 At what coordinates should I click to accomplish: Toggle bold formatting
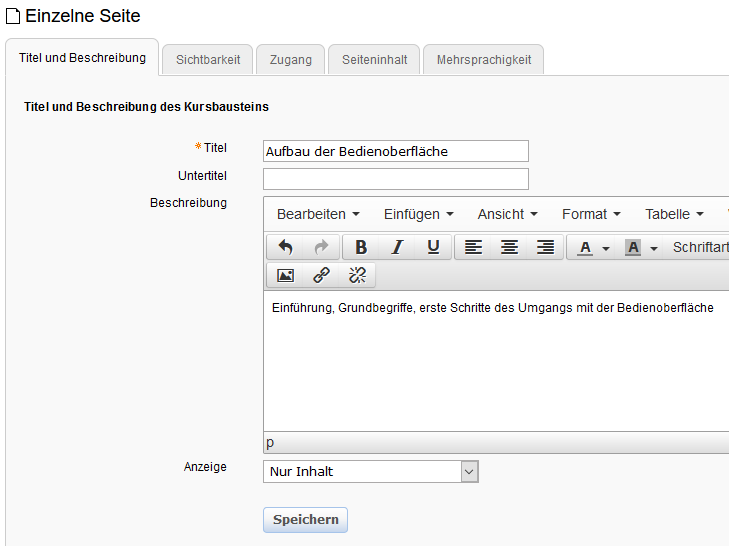point(361,247)
